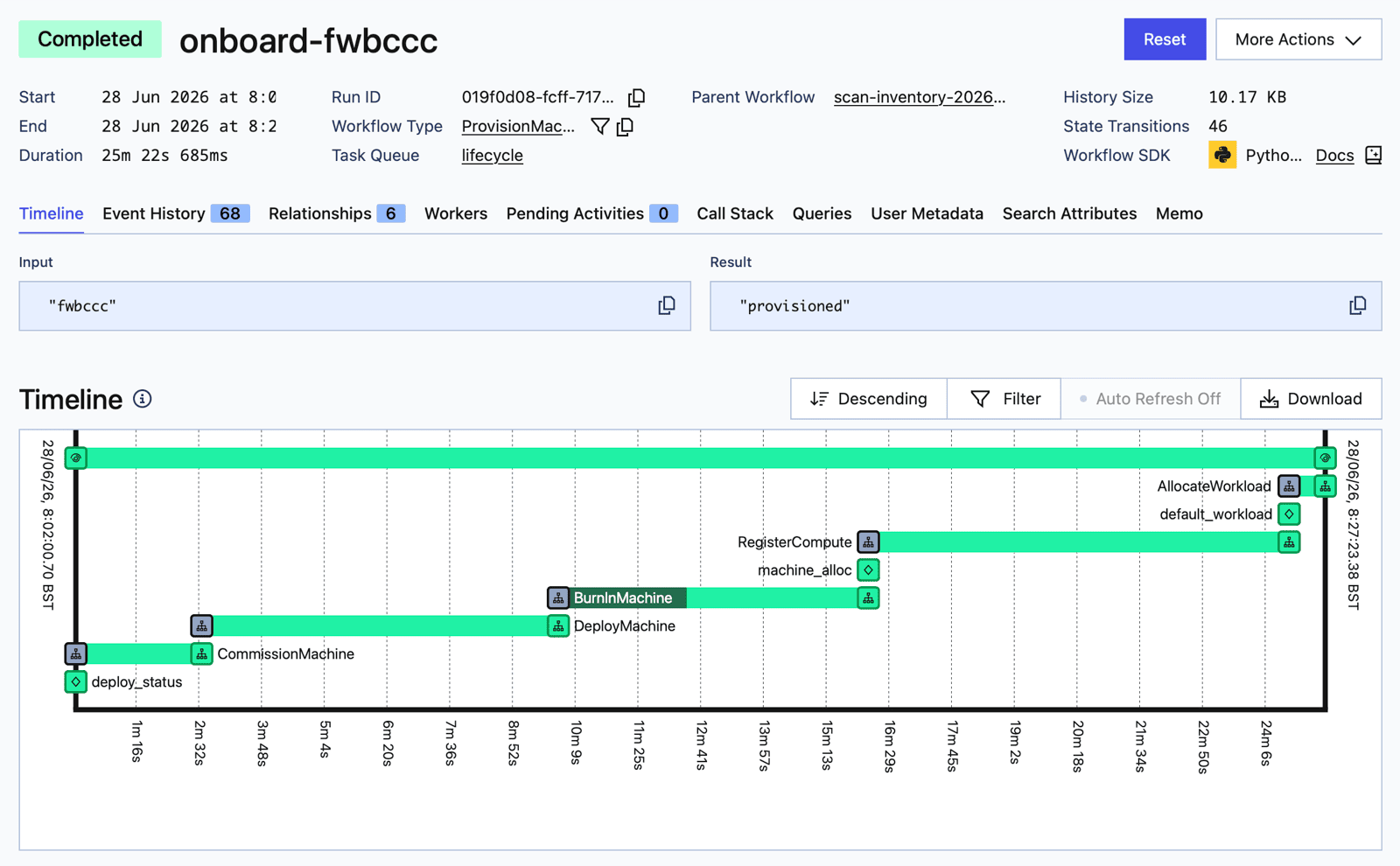Viewport: 1400px width, 866px height.
Task: Select the machine_alloc marker icon
Action: pos(868,569)
